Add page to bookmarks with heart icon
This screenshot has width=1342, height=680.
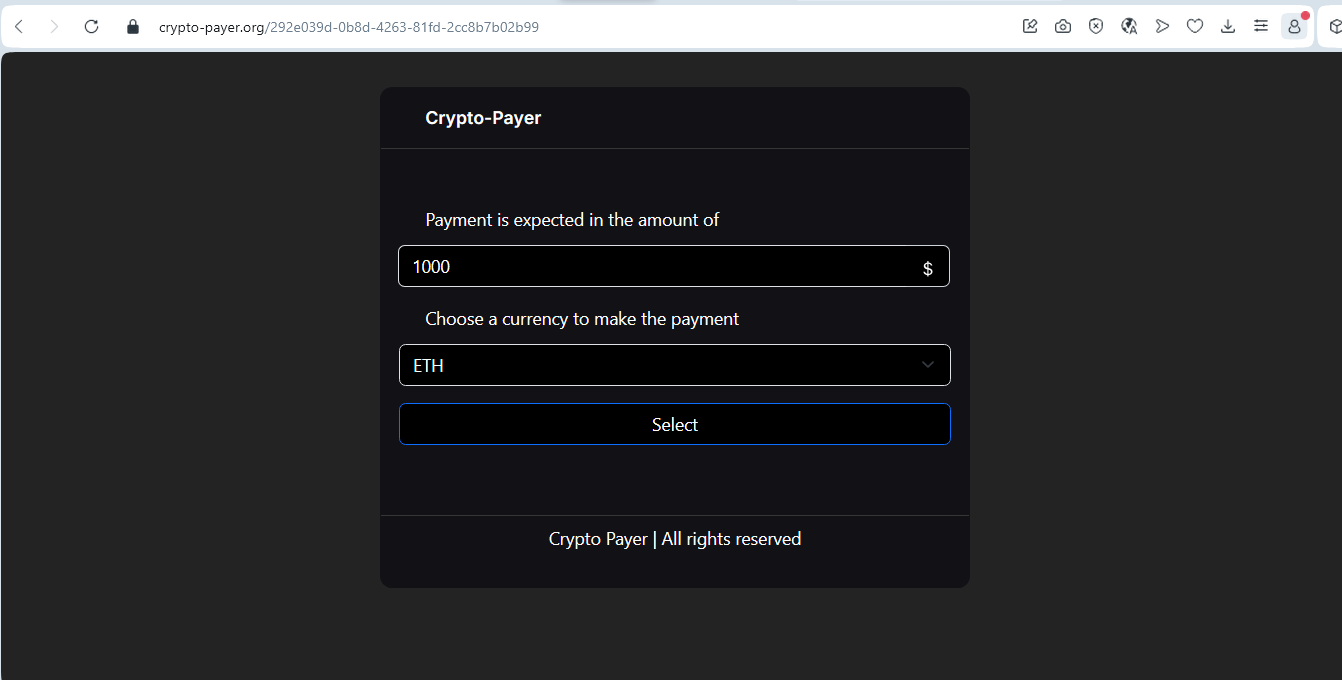[x=1195, y=27]
